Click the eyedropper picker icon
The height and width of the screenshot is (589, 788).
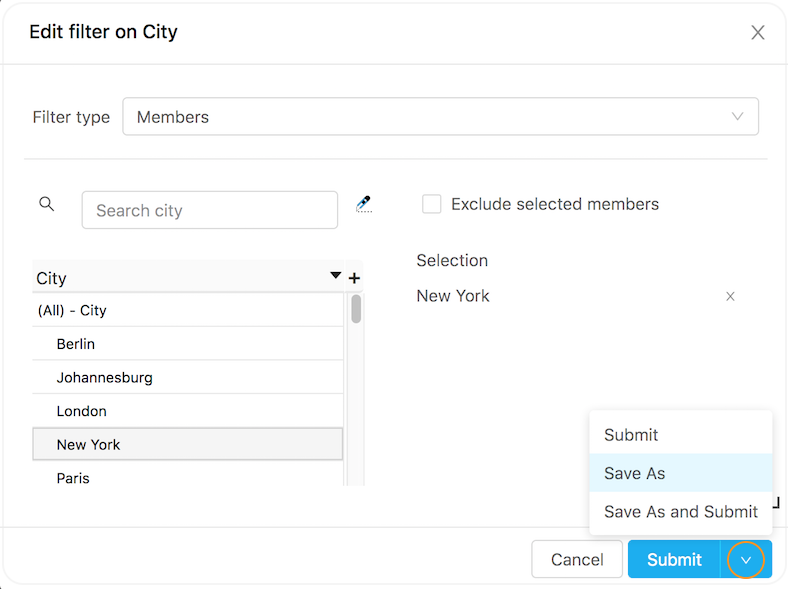tap(364, 204)
